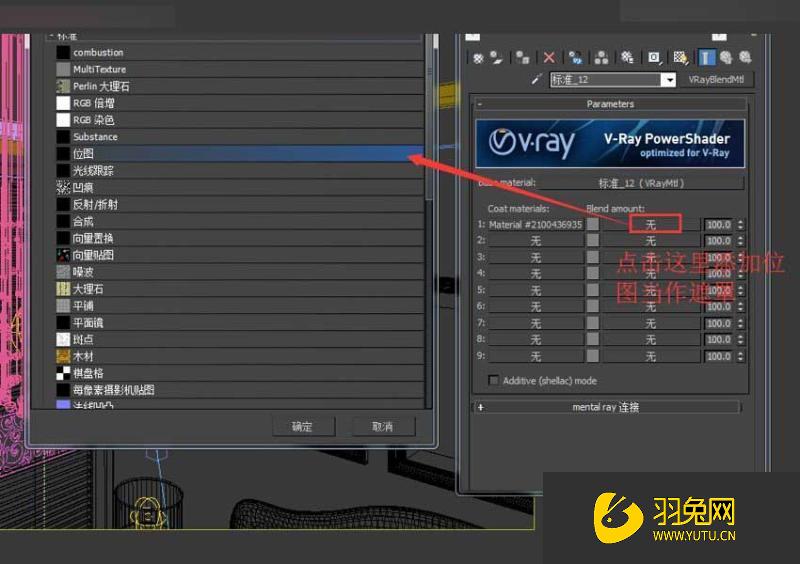Click the Perlin 大理石 map thumbnail icon
Viewport: 800px width, 564px height.
[63, 86]
